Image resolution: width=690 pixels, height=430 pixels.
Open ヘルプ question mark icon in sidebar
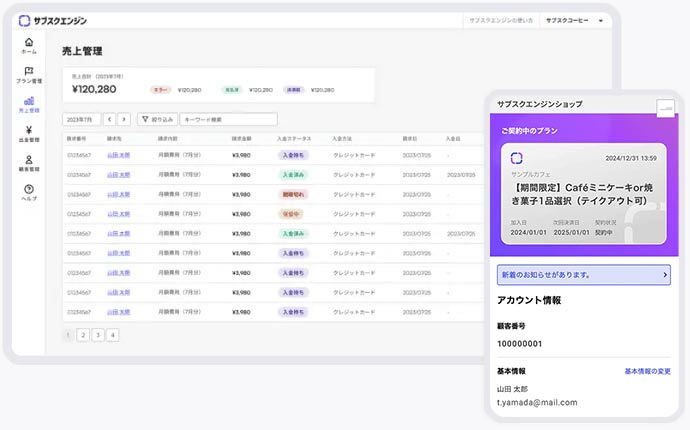(x=29, y=189)
